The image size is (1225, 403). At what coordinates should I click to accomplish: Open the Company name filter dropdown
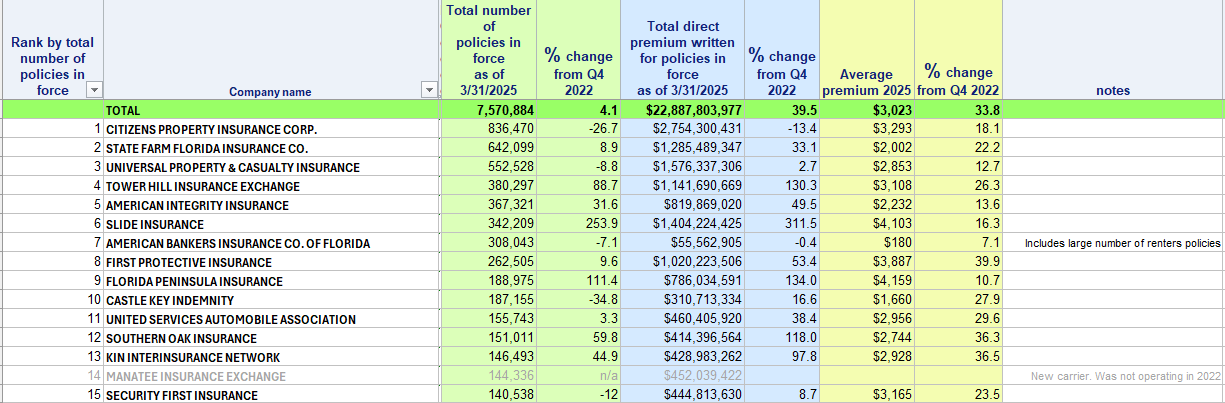430,90
